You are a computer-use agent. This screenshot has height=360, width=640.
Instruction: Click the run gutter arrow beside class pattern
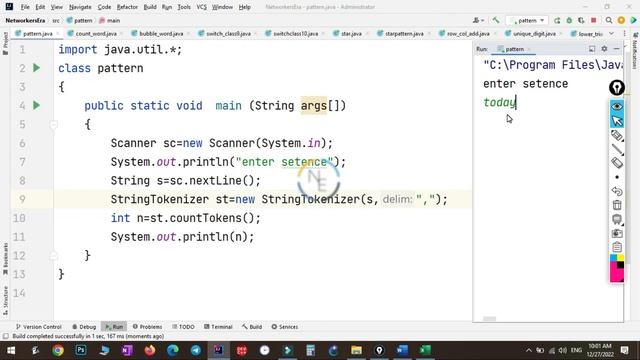[36, 68]
